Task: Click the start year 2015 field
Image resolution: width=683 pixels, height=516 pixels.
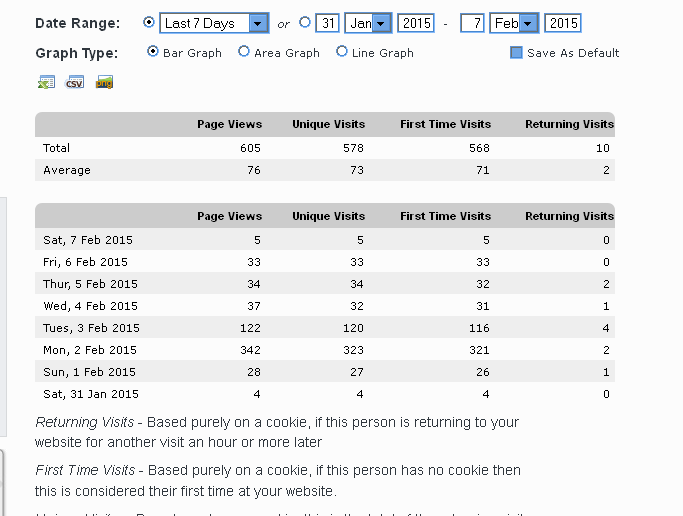Action: pos(415,23)
